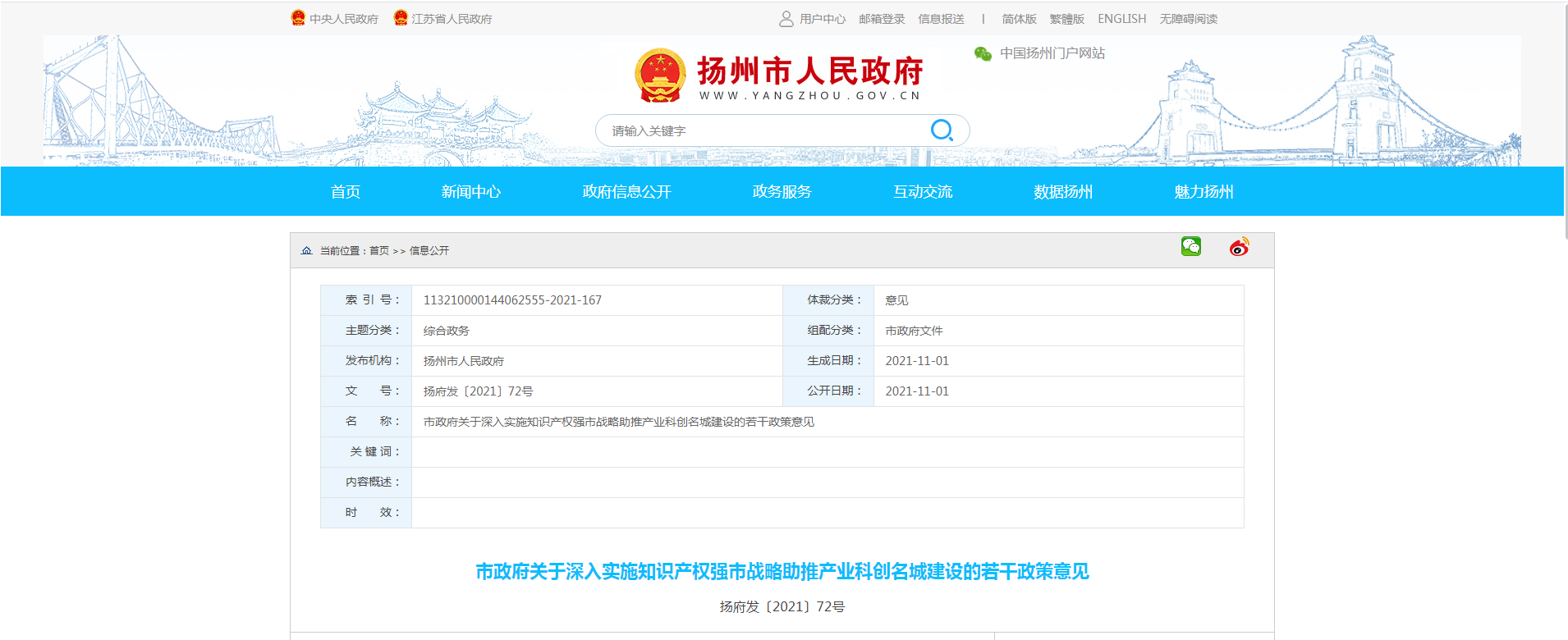Open the 首页 navigation tab

345,192
